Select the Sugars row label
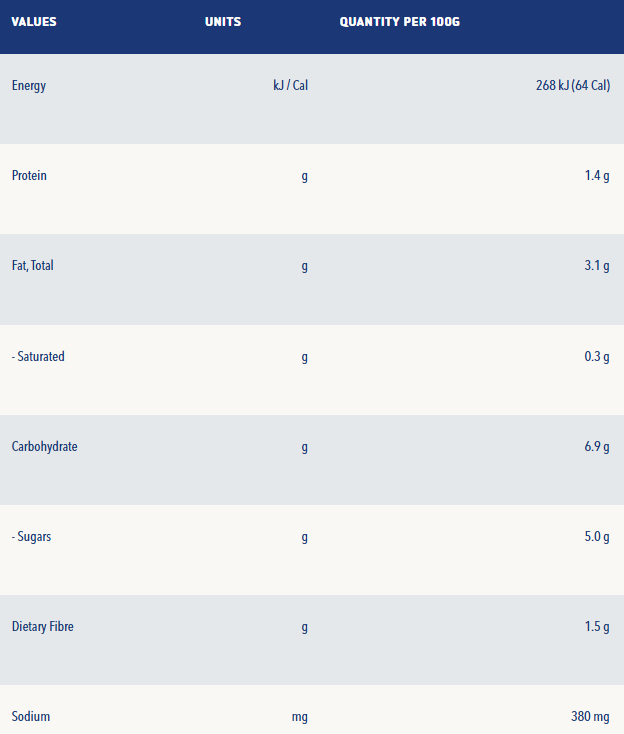This screenshot has height=734, width=624. 31,537
